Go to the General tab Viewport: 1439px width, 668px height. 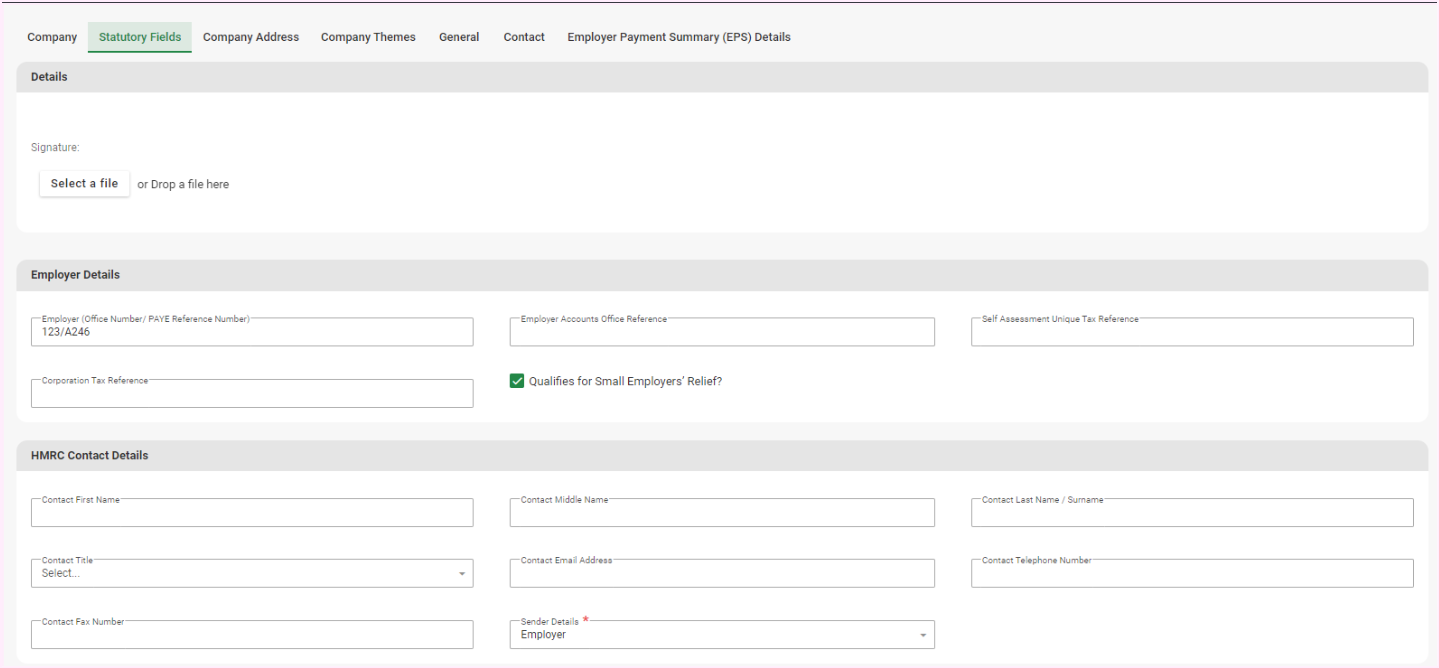pos(459,37)
